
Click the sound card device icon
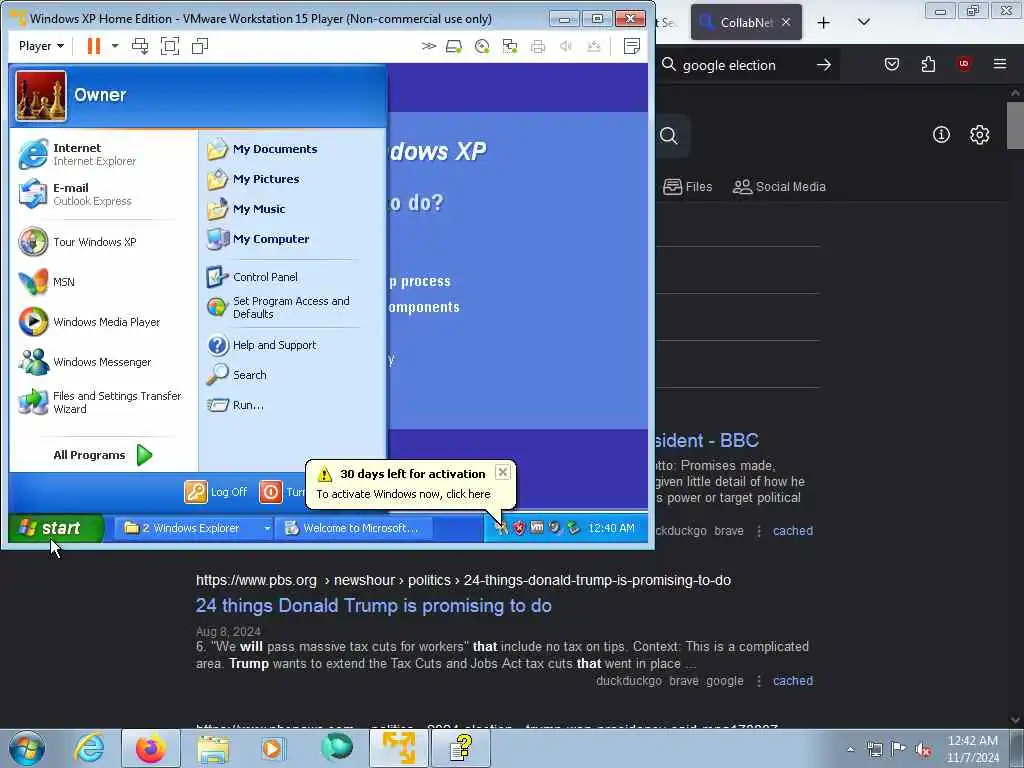566,46
